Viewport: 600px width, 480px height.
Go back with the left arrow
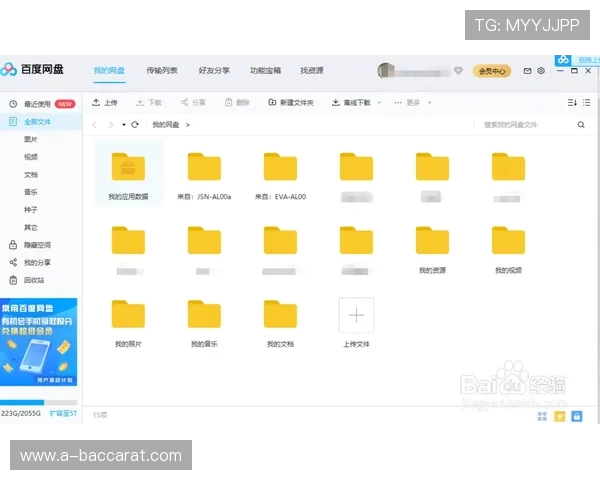(95, 125)
